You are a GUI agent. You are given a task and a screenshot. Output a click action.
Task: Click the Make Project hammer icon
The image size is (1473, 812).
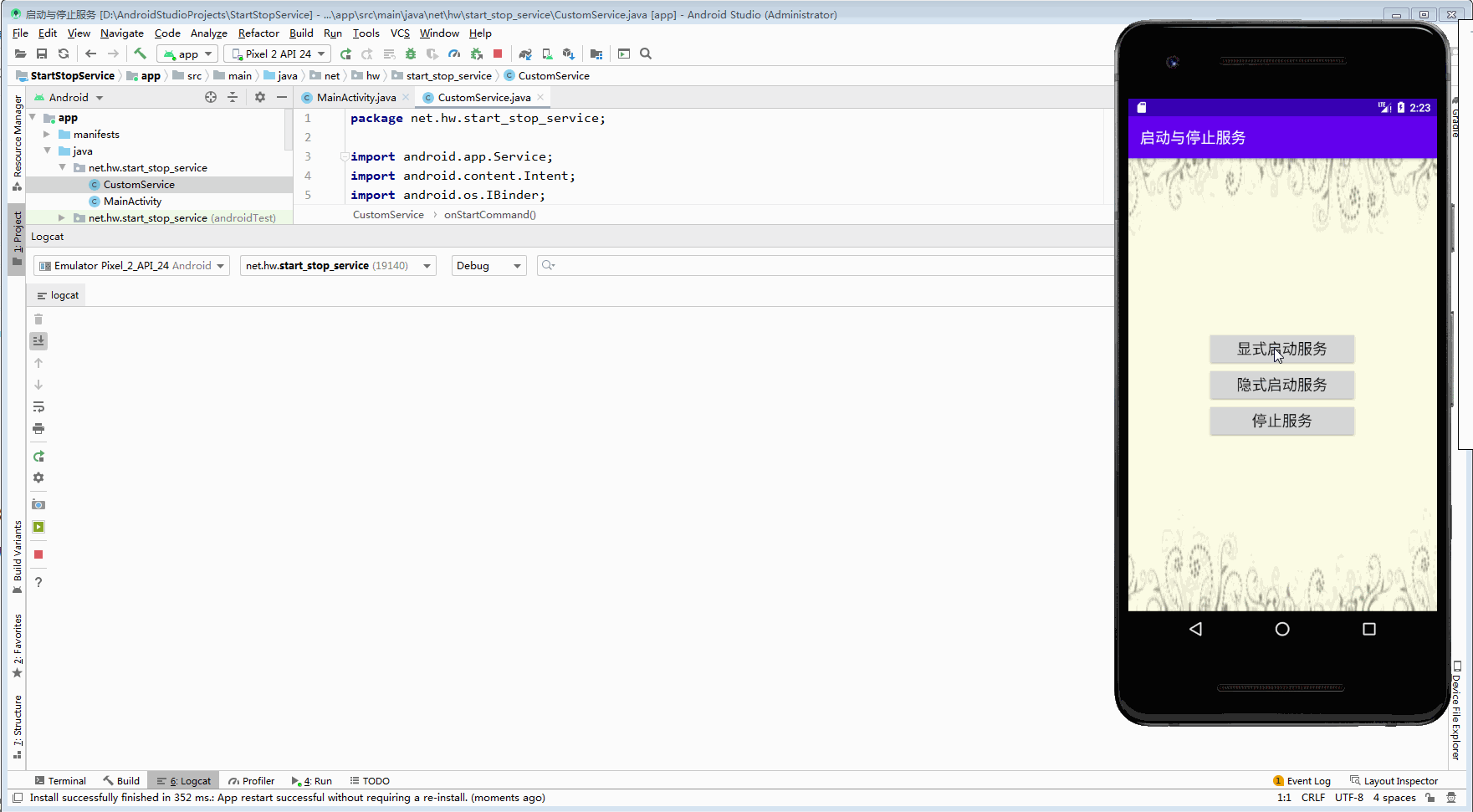[140, 54]
